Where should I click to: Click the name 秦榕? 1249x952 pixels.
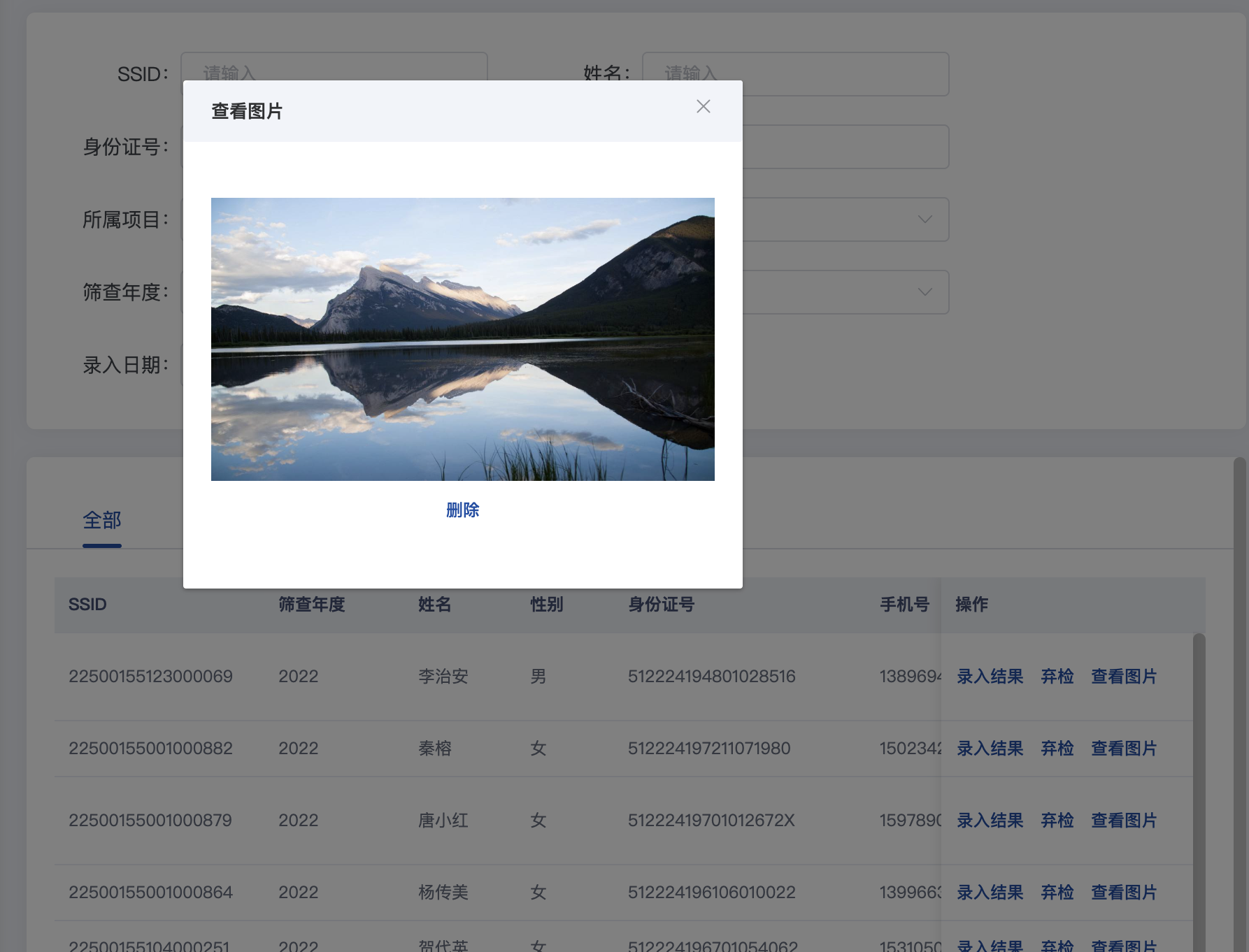click(435, 749)
